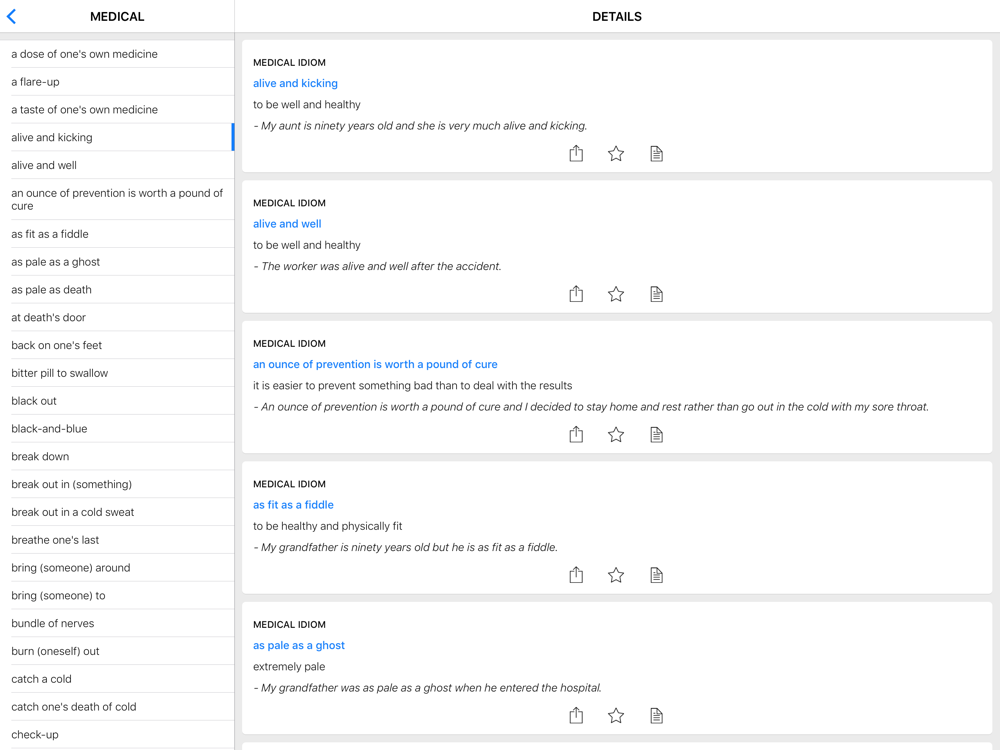Click the 'as pale as a ghost' title link
1000x750 pixels.
[299, 645]
